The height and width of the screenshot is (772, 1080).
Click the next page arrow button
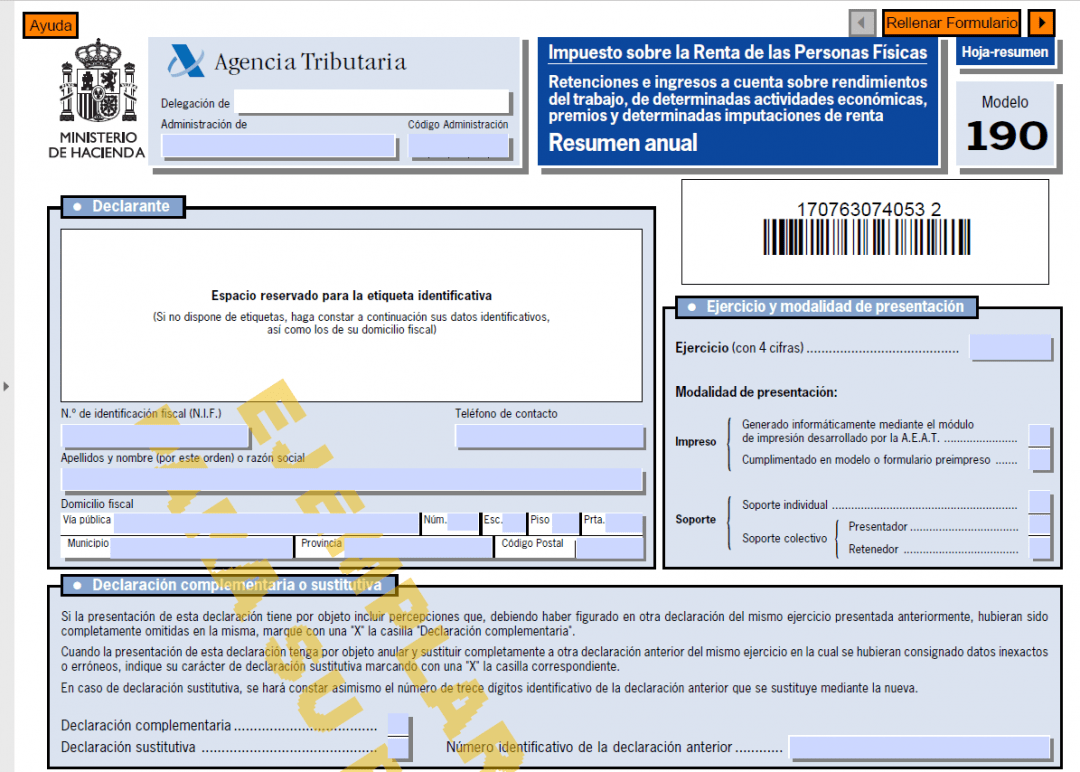(1041, 23)
